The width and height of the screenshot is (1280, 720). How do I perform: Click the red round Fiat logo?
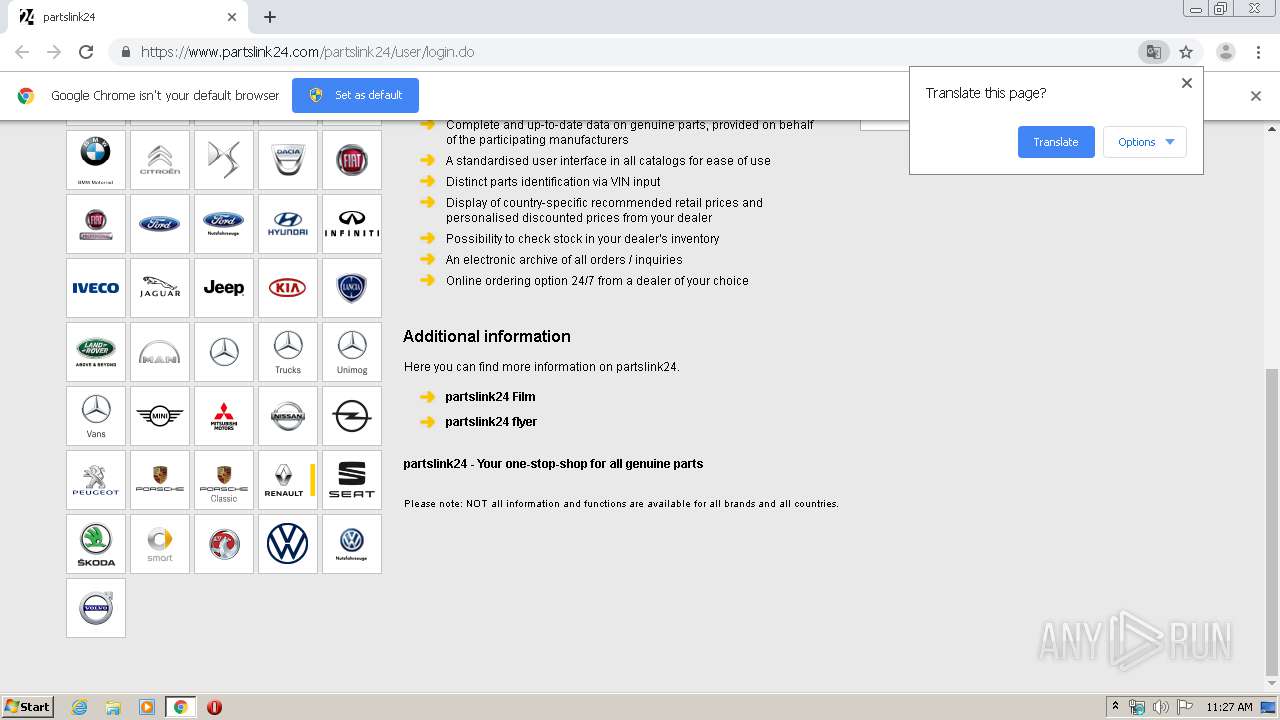(352, 160)
